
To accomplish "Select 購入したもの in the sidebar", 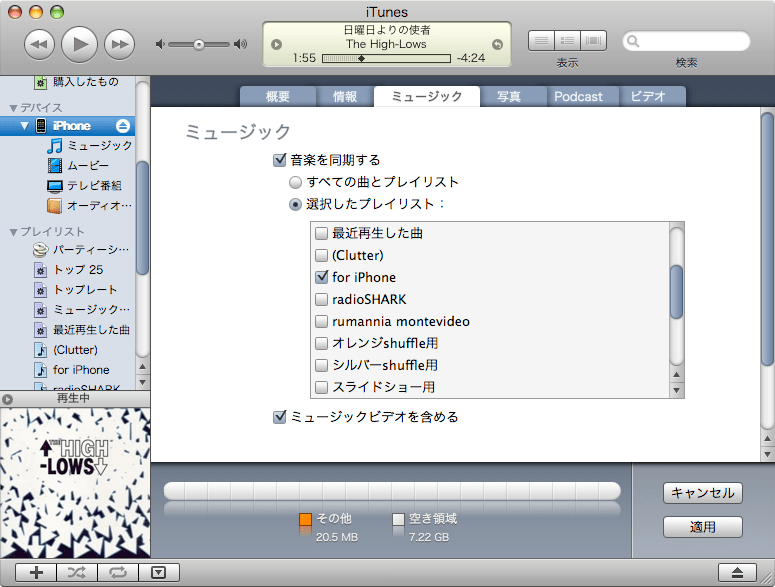I will (77, 82).
